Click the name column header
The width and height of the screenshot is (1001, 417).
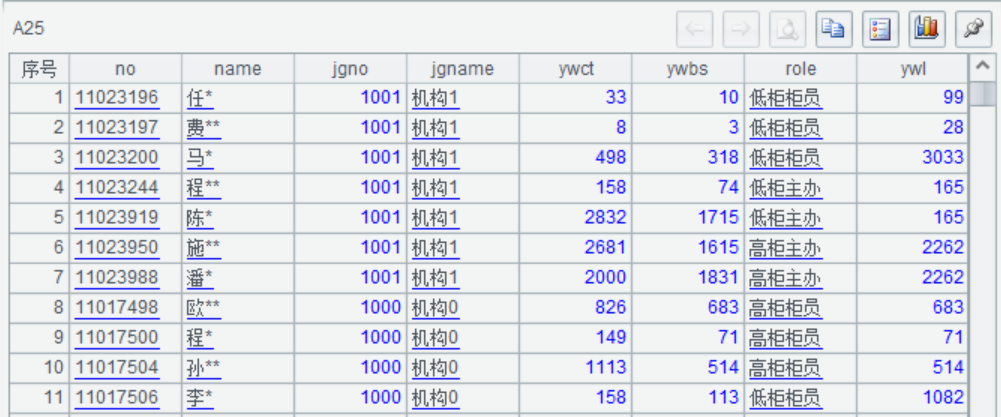pyautogui.click(x=237, y=69)
